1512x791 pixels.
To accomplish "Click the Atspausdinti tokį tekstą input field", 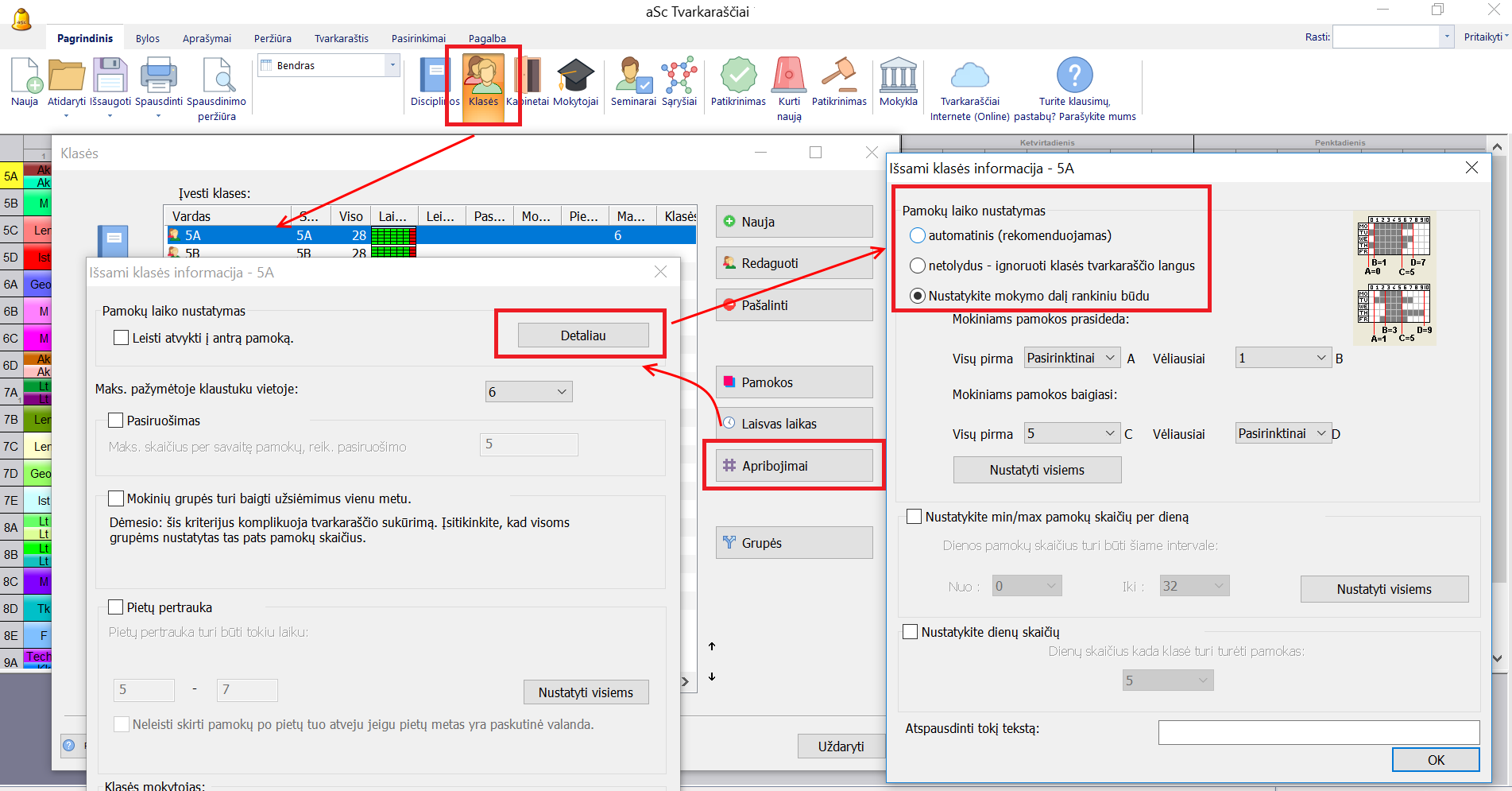I will 1318,732.
